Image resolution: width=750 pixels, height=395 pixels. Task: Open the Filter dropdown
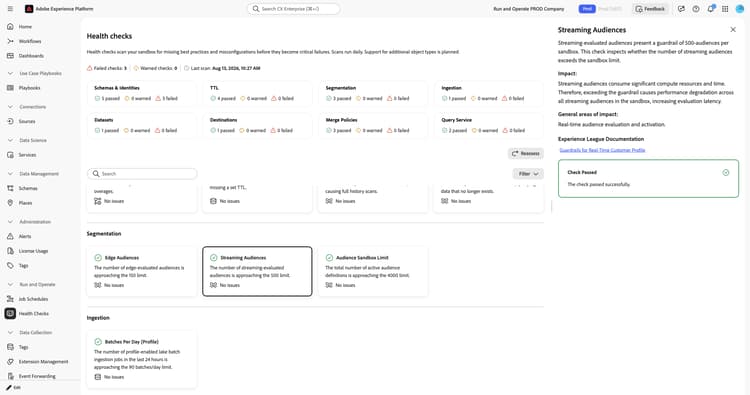528,174
